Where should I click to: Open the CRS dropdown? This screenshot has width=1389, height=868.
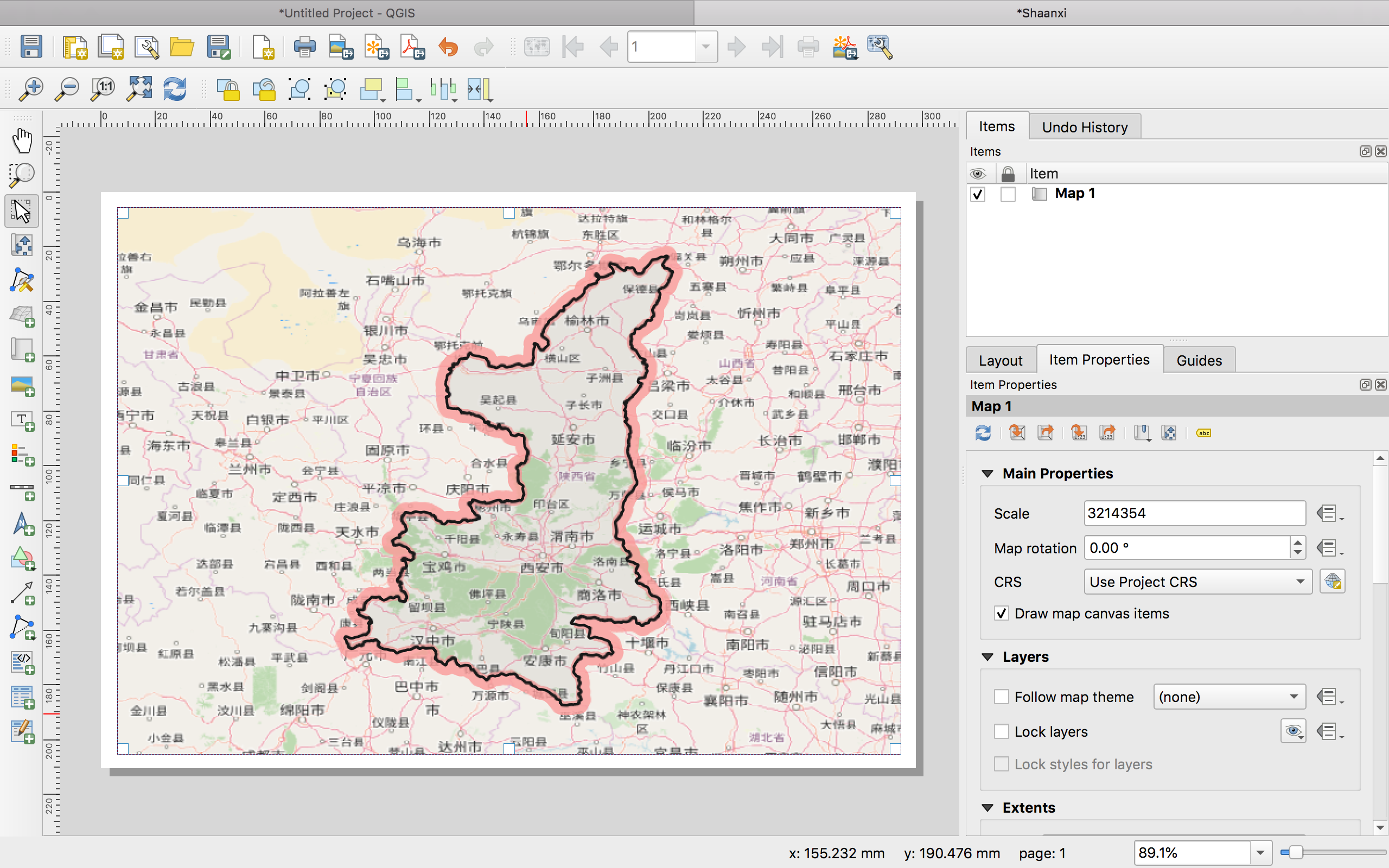coord(1197,582)
